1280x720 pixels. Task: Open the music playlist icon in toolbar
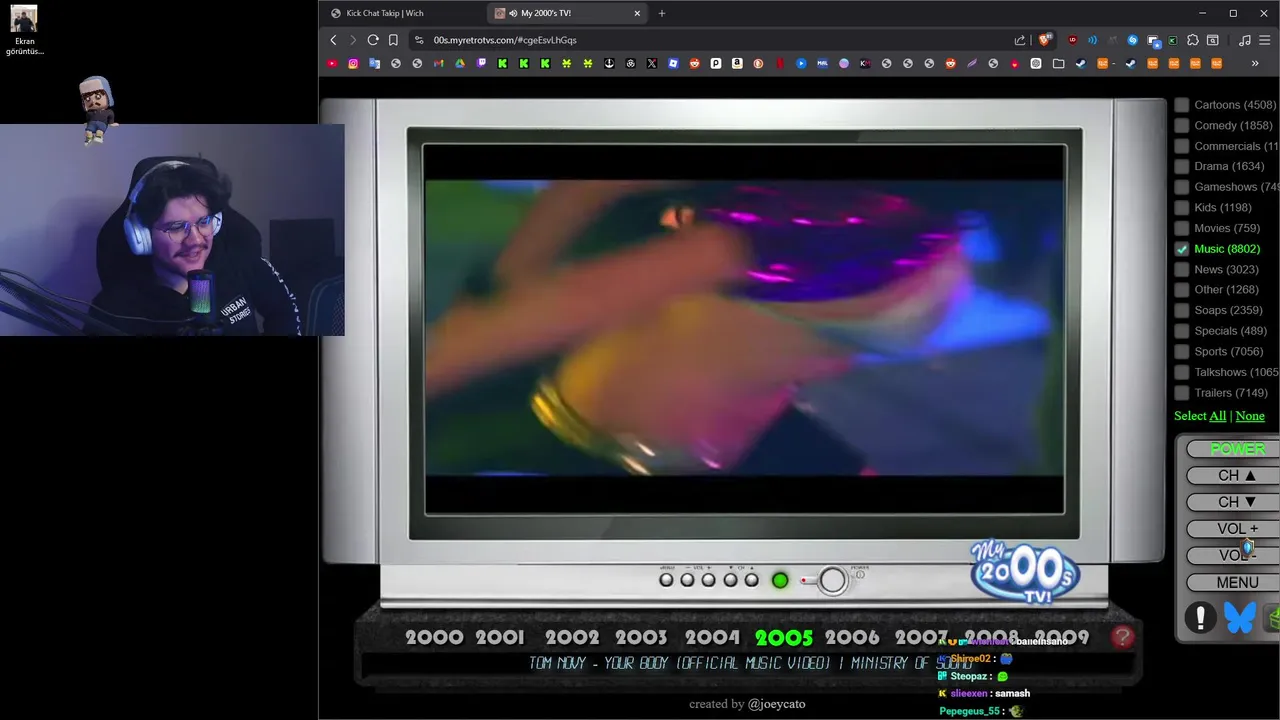tap(1244, 40)
